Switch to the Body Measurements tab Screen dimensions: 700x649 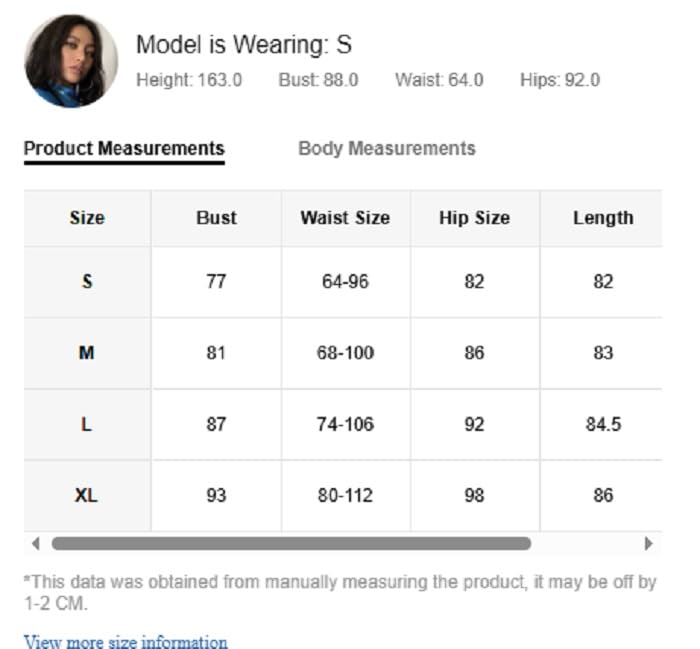[x=386, y=149]
